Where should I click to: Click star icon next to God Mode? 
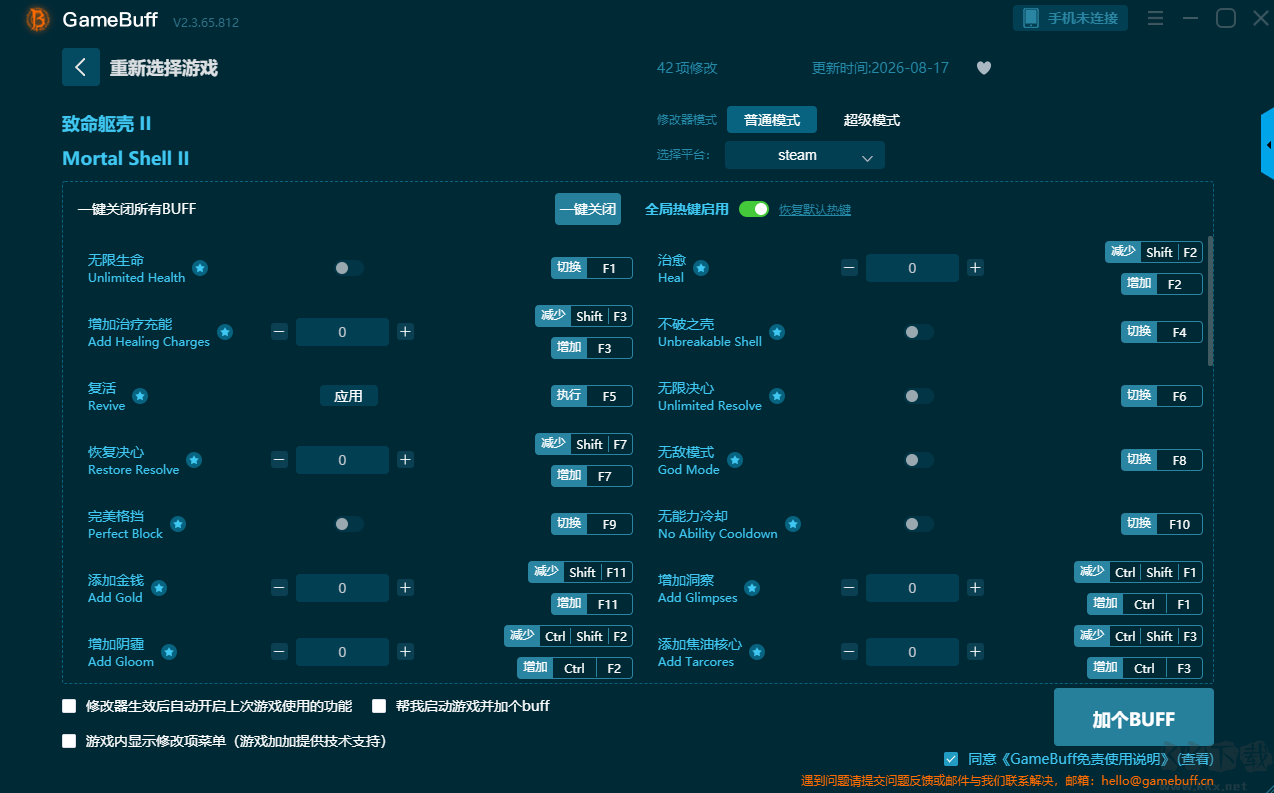point(735,460)
